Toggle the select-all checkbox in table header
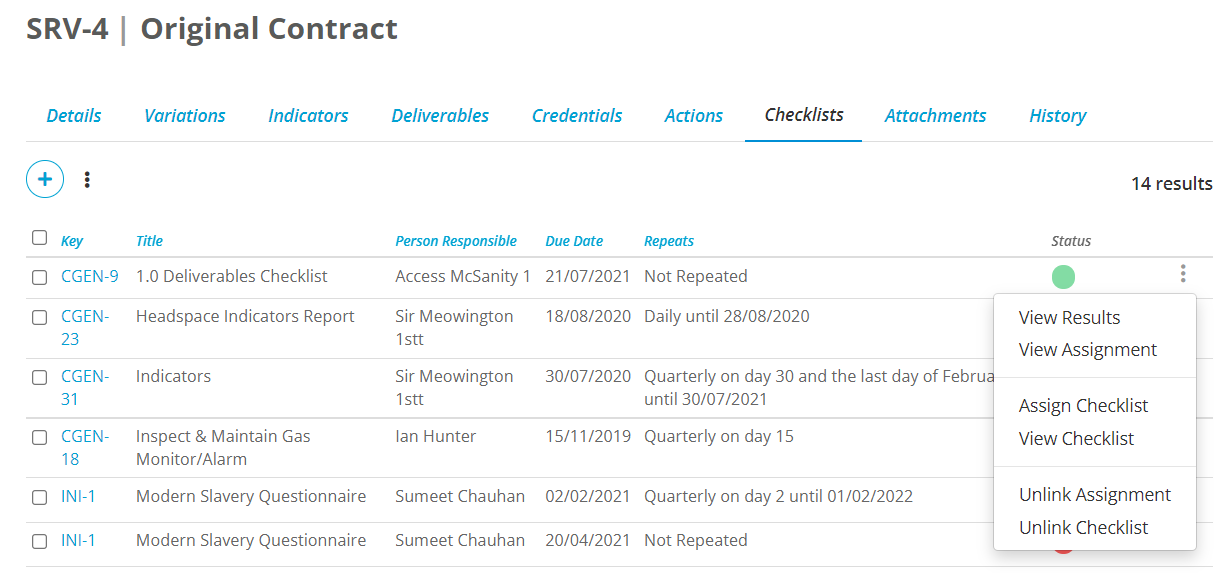Screen dimensions: 1230x573 39,238
